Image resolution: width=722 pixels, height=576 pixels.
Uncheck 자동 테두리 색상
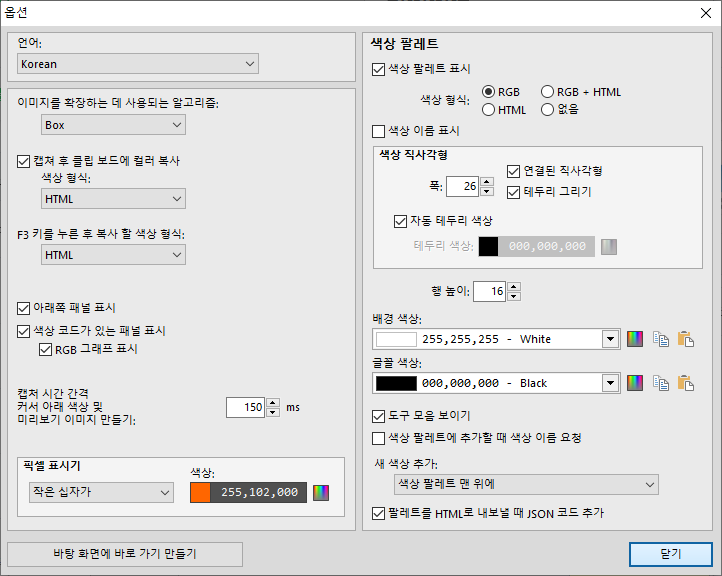tap(400, 221)
